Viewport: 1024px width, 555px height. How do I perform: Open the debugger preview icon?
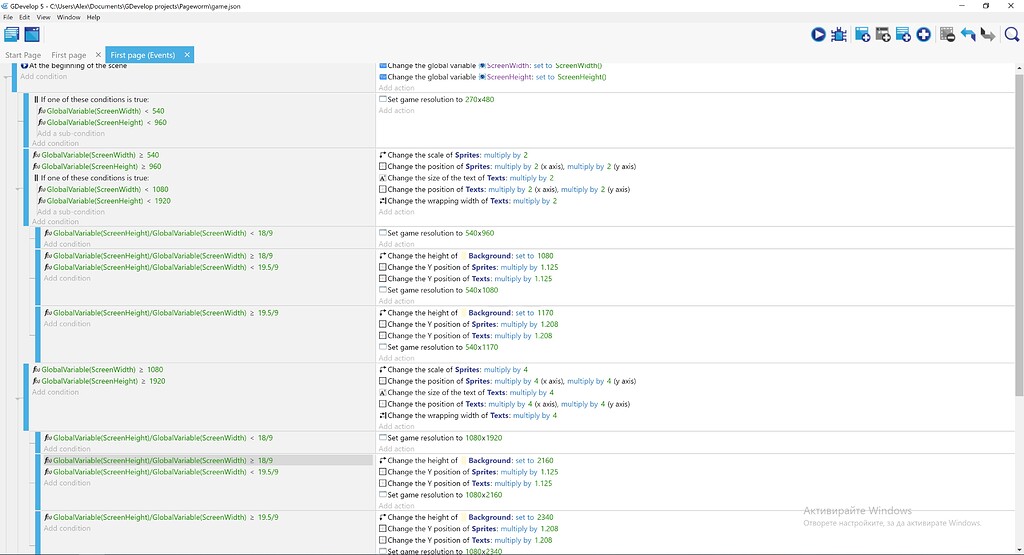839,35
